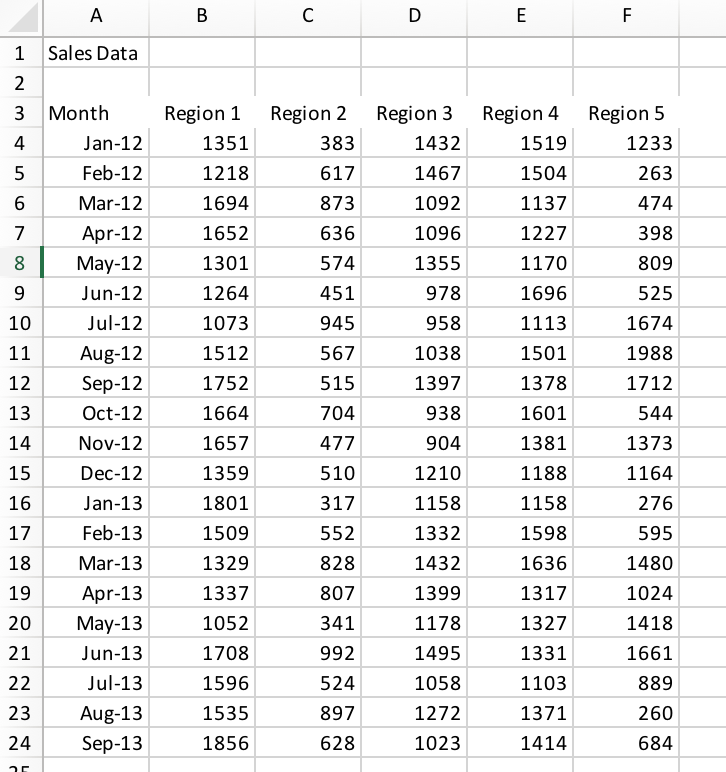Click the cell with value 567

click(x=308, y=353)
